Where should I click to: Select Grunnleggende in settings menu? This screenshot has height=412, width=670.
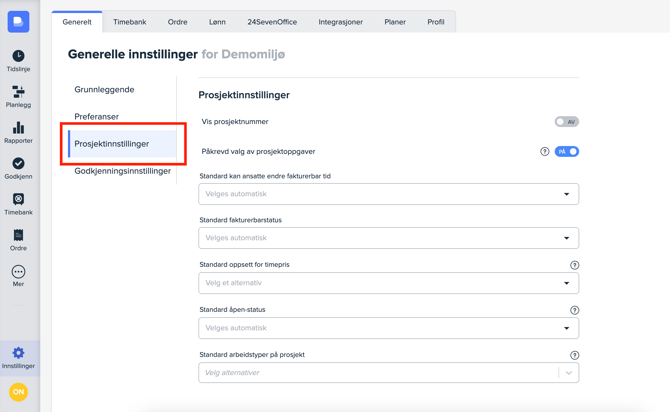coord(104,90)
